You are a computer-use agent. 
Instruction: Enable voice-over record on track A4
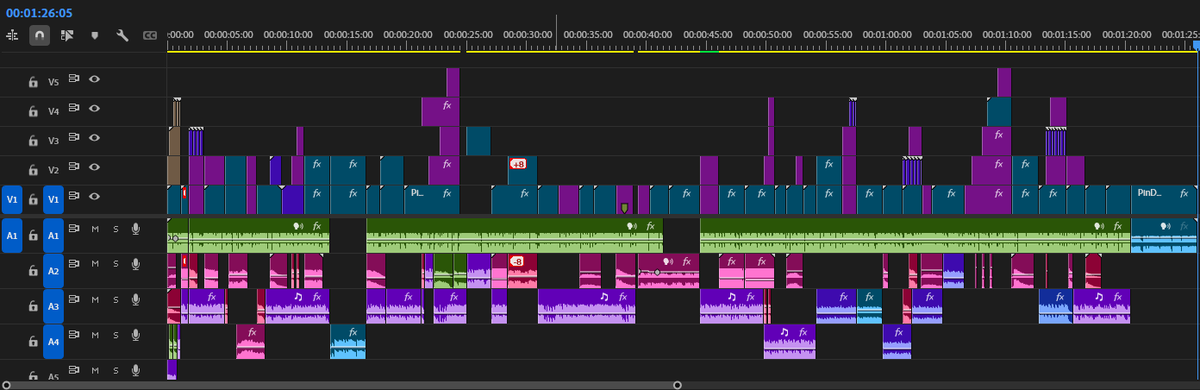(135, 336)
